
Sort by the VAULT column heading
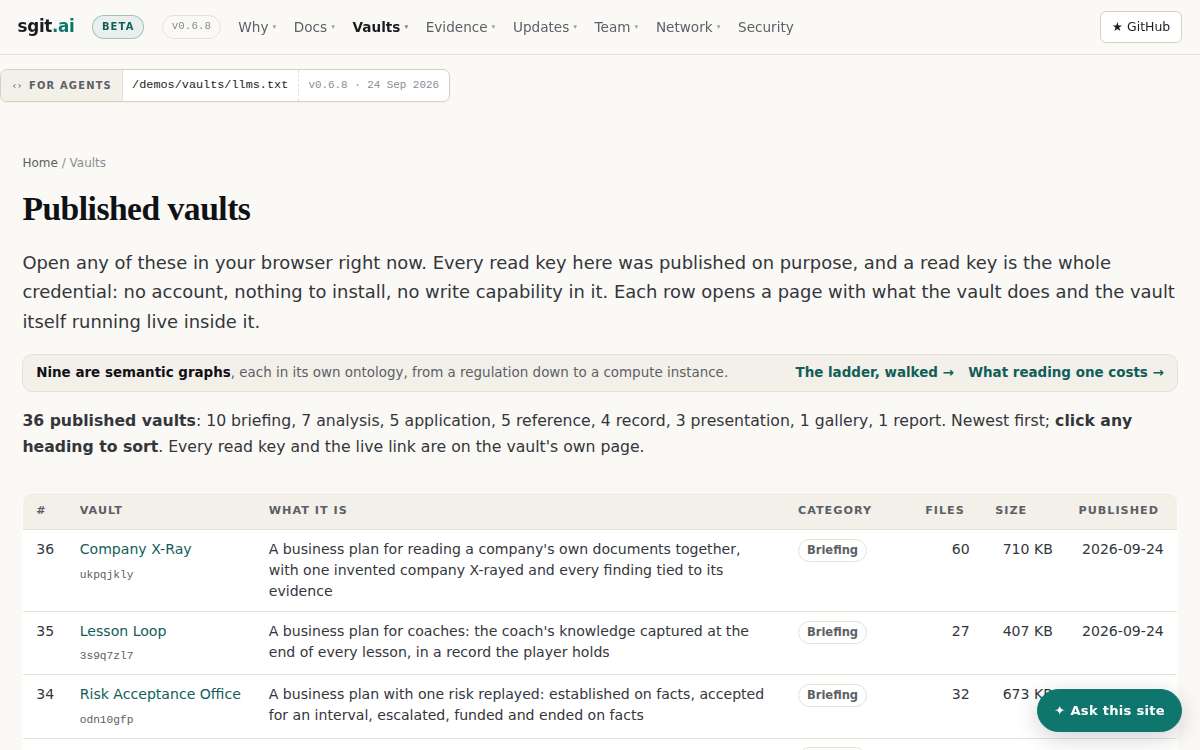(x=101, y=510)
